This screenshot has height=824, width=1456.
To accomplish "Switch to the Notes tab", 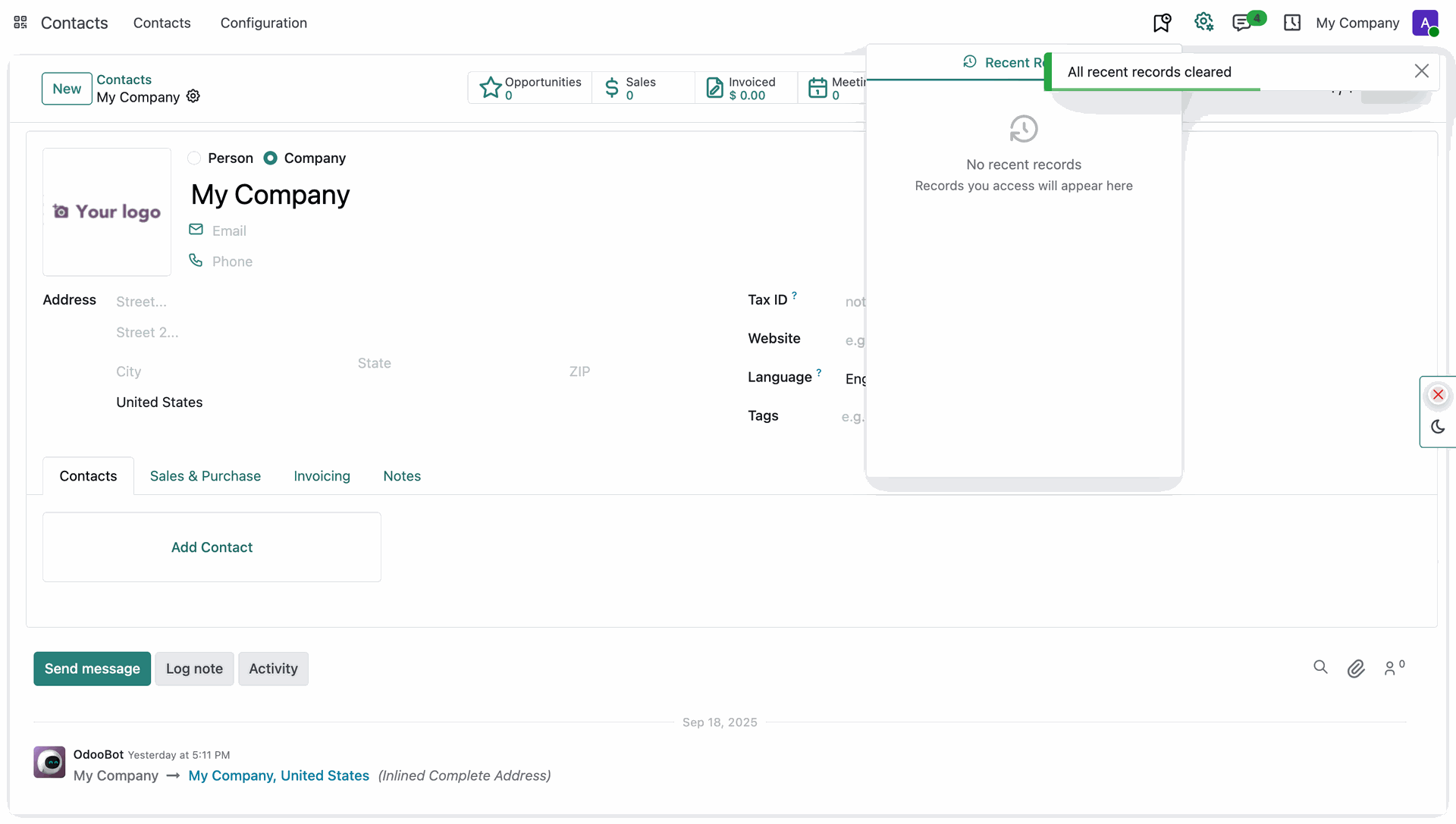I will click(x=402, y=476).
